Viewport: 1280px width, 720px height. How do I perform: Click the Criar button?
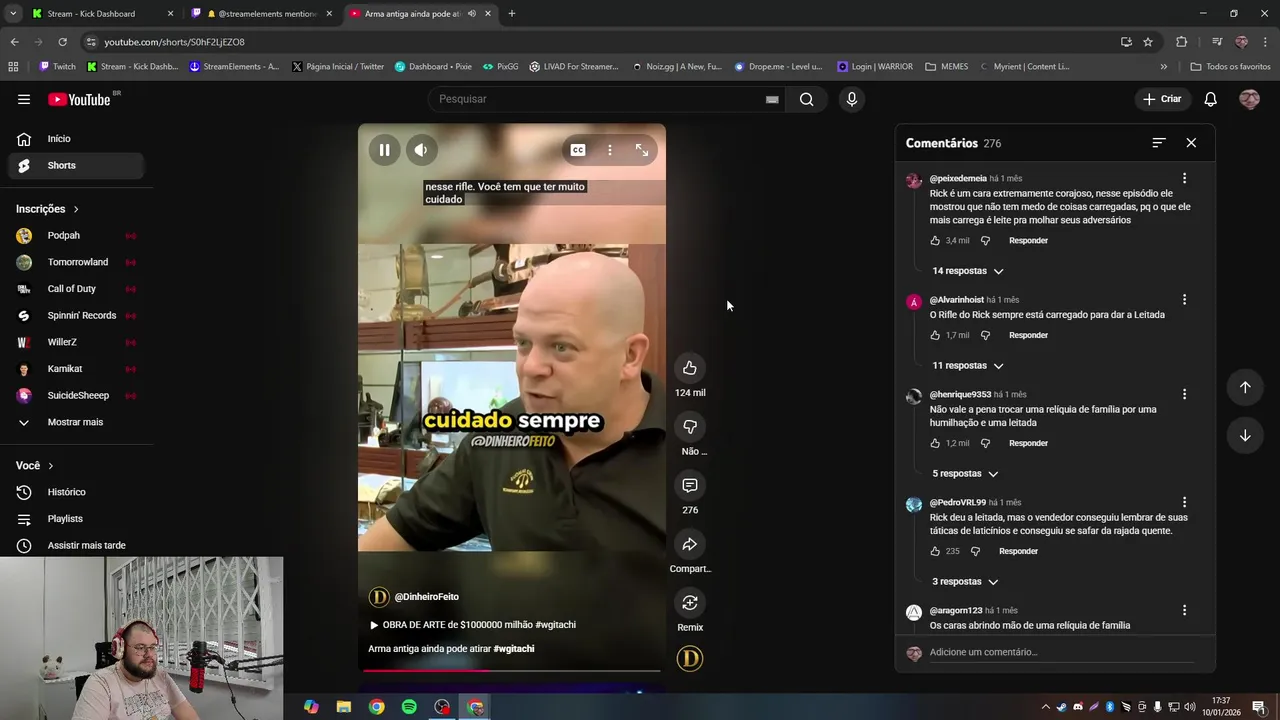[x=1163, y=99]
